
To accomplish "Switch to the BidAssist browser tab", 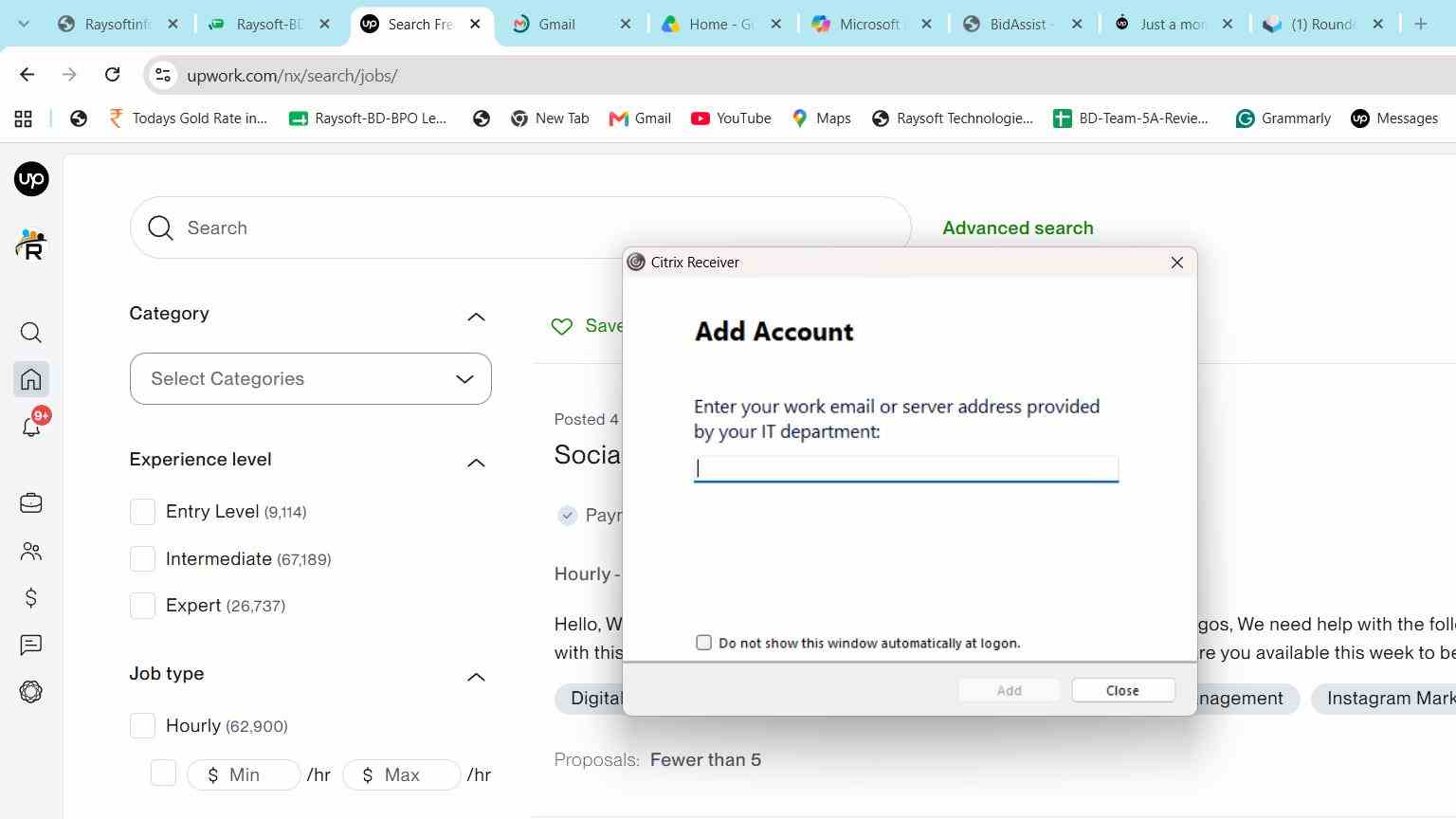I will click(x=1022, y=25).
